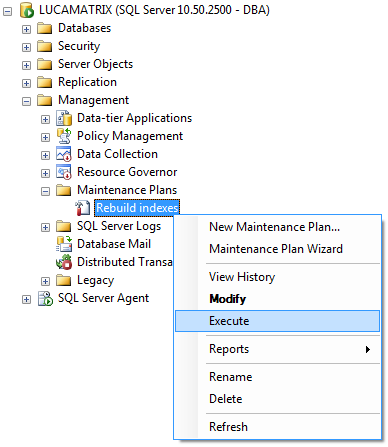Expand the Databases node

click(x=26, y=29)
